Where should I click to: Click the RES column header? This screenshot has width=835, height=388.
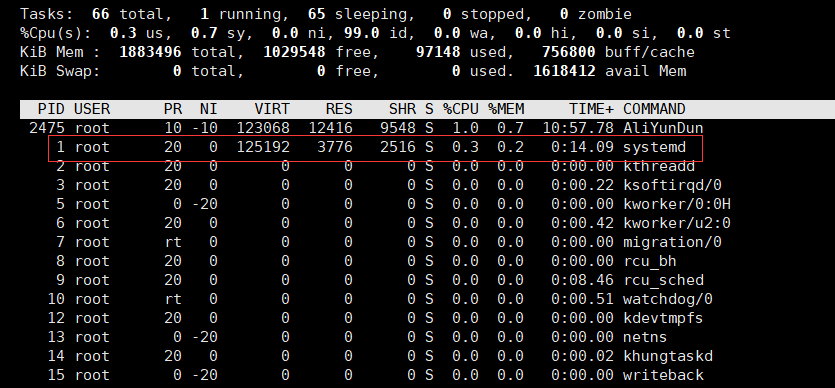click(x=339, y=109)
